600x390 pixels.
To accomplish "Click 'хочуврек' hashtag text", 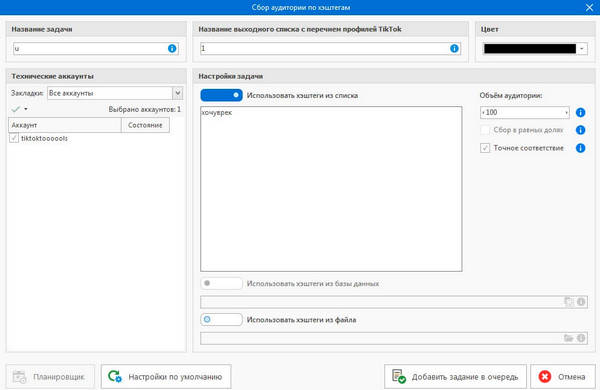I will (217, 113).
